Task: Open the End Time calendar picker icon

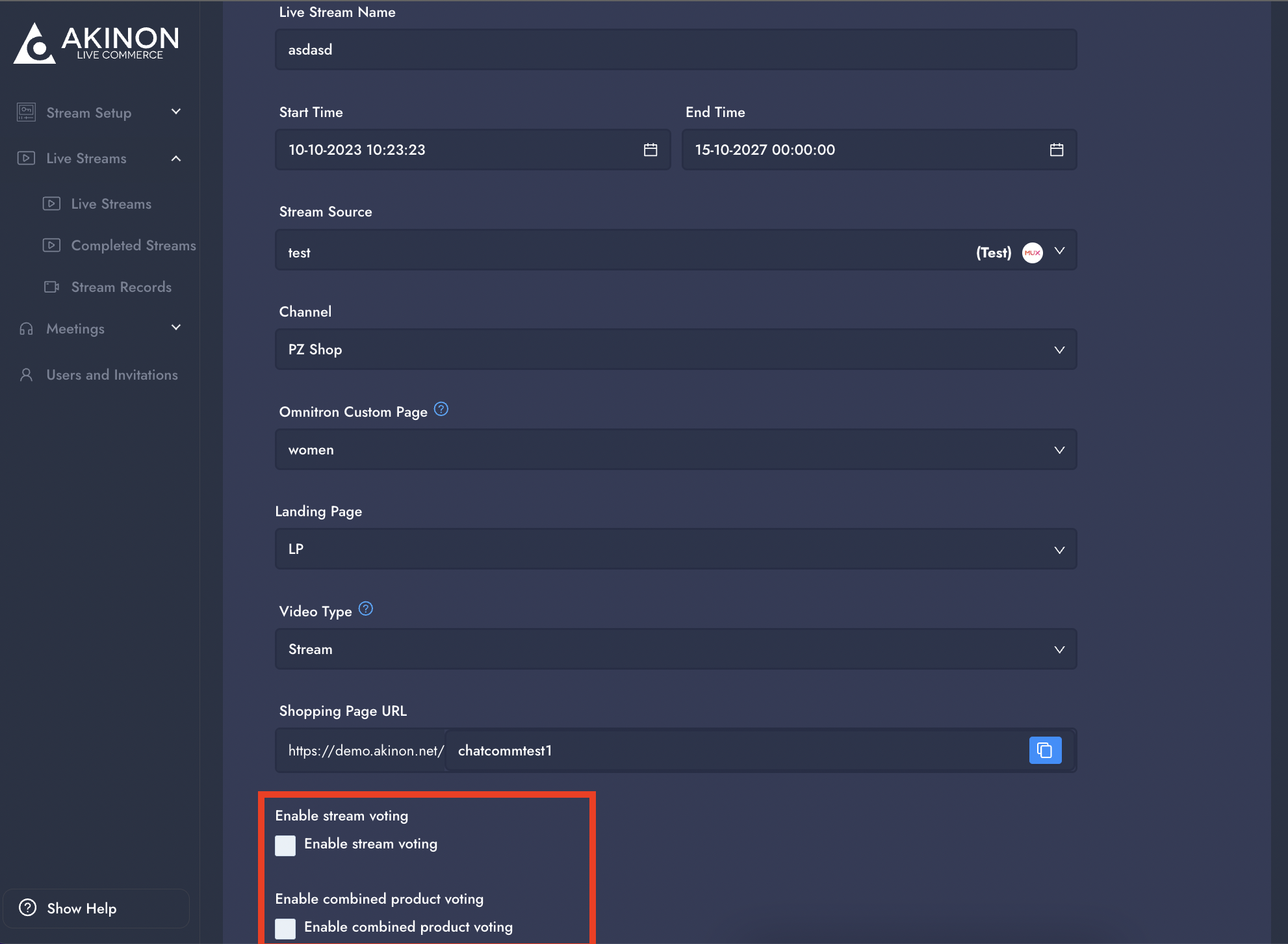Action: tap(1056, 150)
